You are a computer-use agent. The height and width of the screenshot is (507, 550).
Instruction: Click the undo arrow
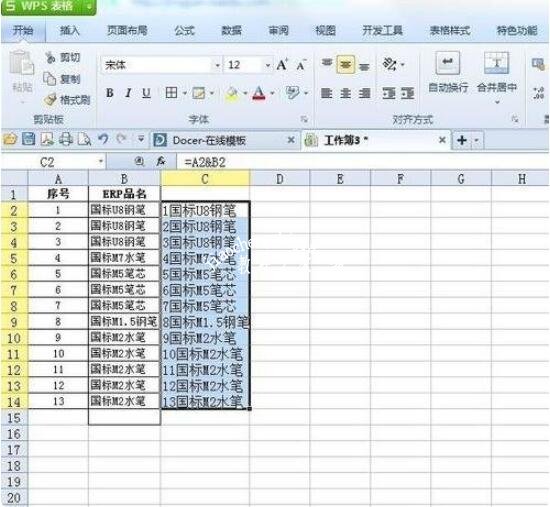[x=103, y=139]
